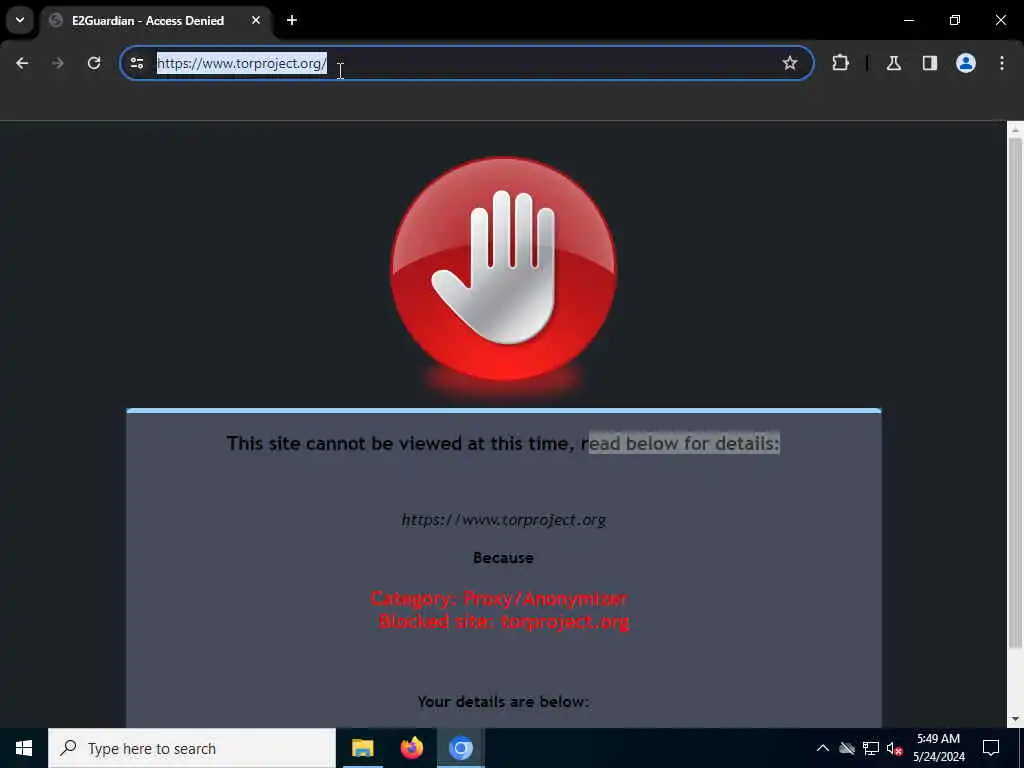Click the taskbar search box
The height and width of the screenshot is (768, 1024).
[192, 748]
